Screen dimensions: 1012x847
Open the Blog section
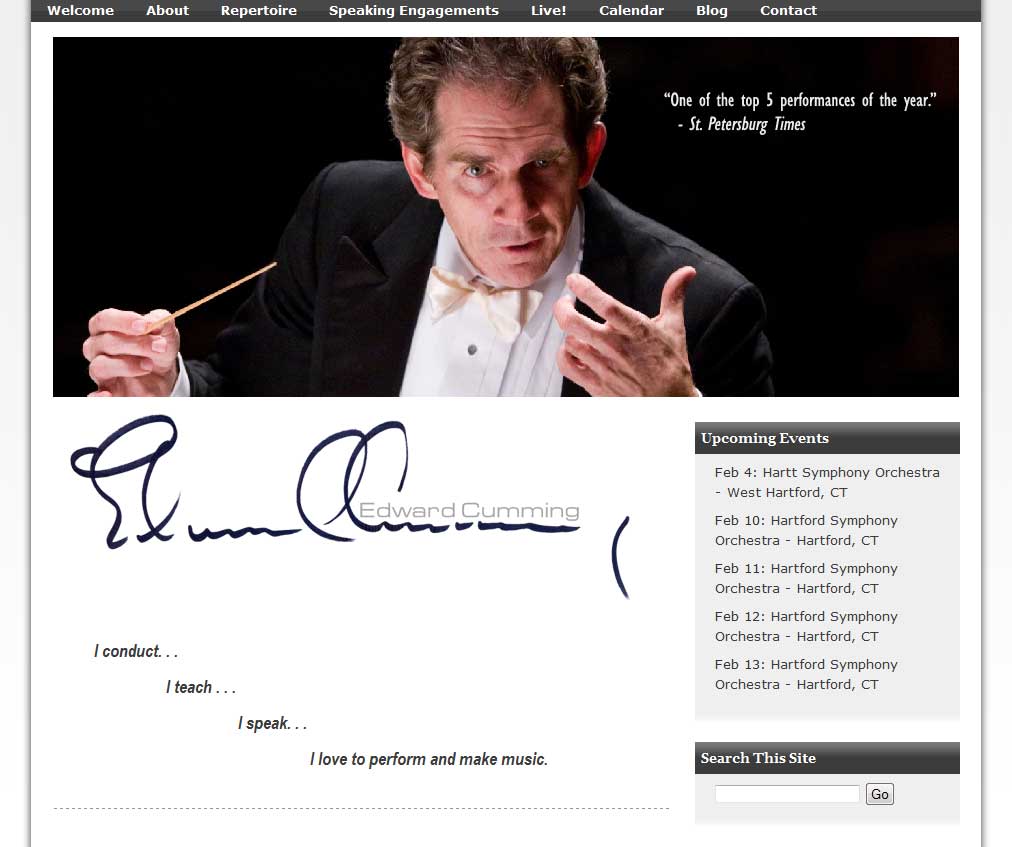click(x=712, y=10)
